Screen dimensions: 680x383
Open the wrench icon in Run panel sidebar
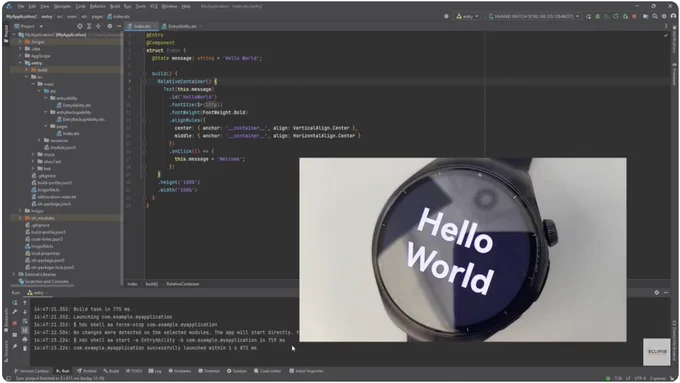coord(15,312)
